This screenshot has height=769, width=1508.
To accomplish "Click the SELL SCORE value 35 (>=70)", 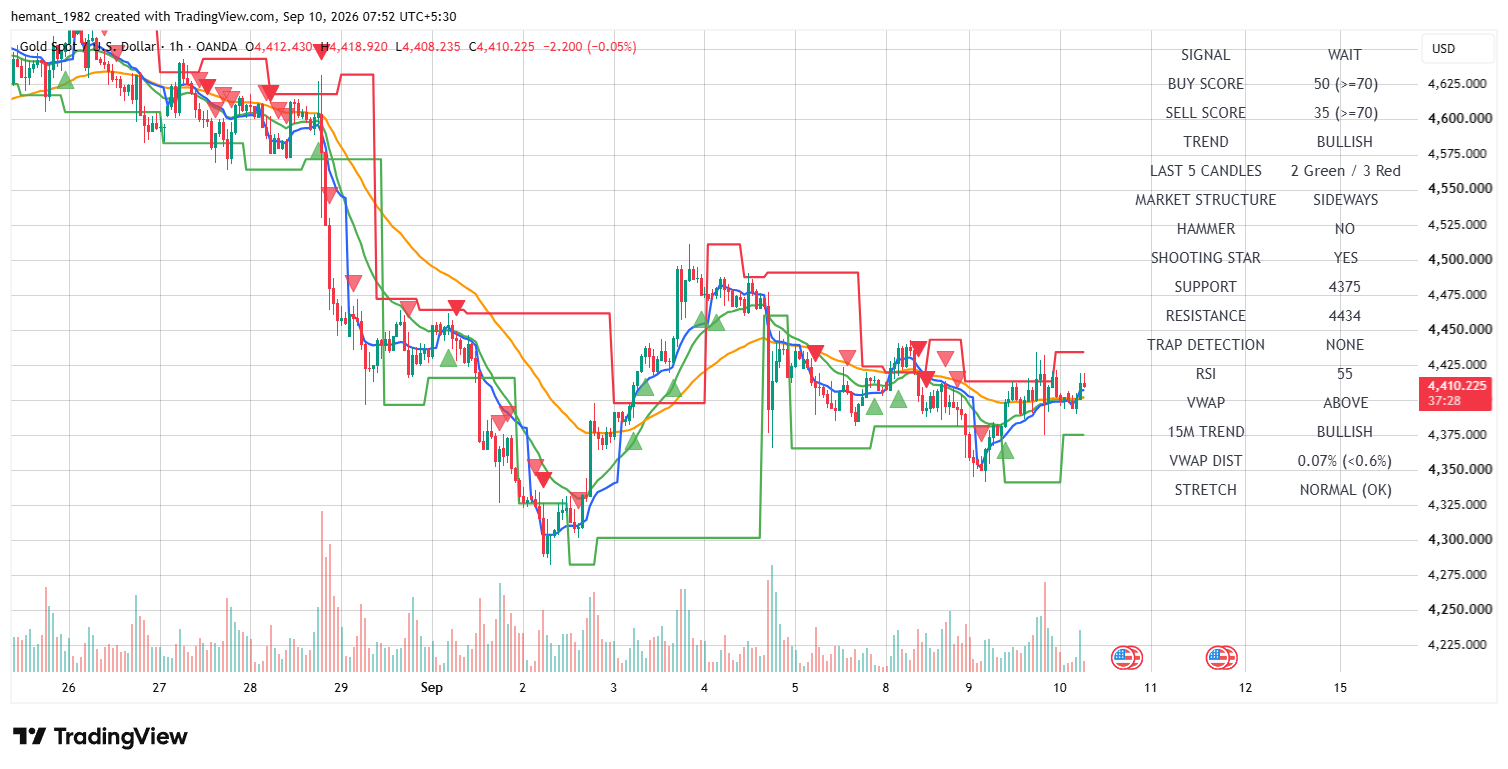I will [x=1345, y=113].
